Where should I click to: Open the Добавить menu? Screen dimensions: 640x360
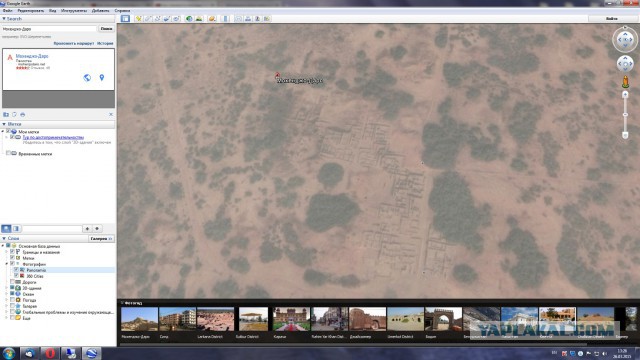point(100,11)
